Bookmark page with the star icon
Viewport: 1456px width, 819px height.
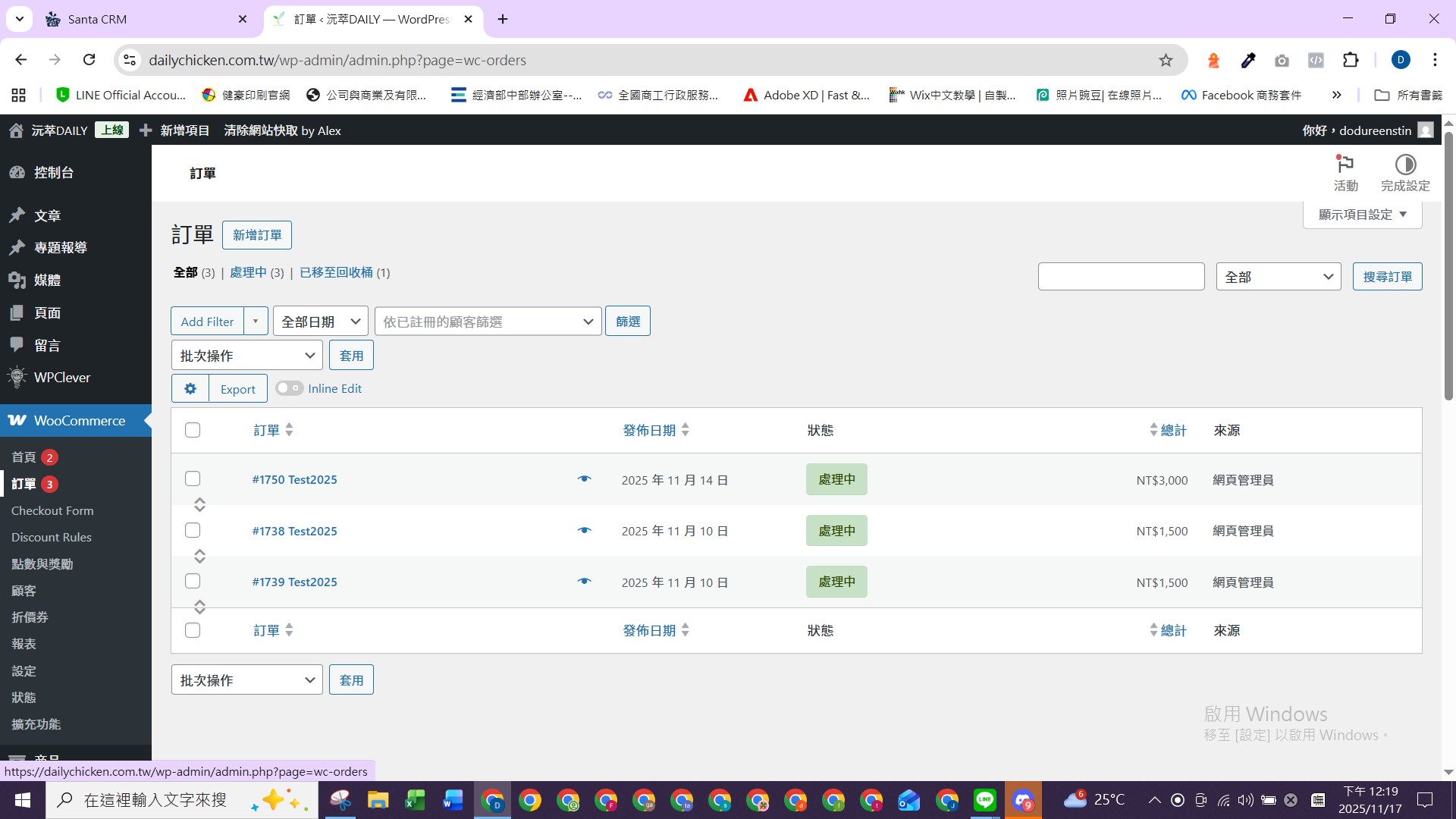[x=1166, y=60]
